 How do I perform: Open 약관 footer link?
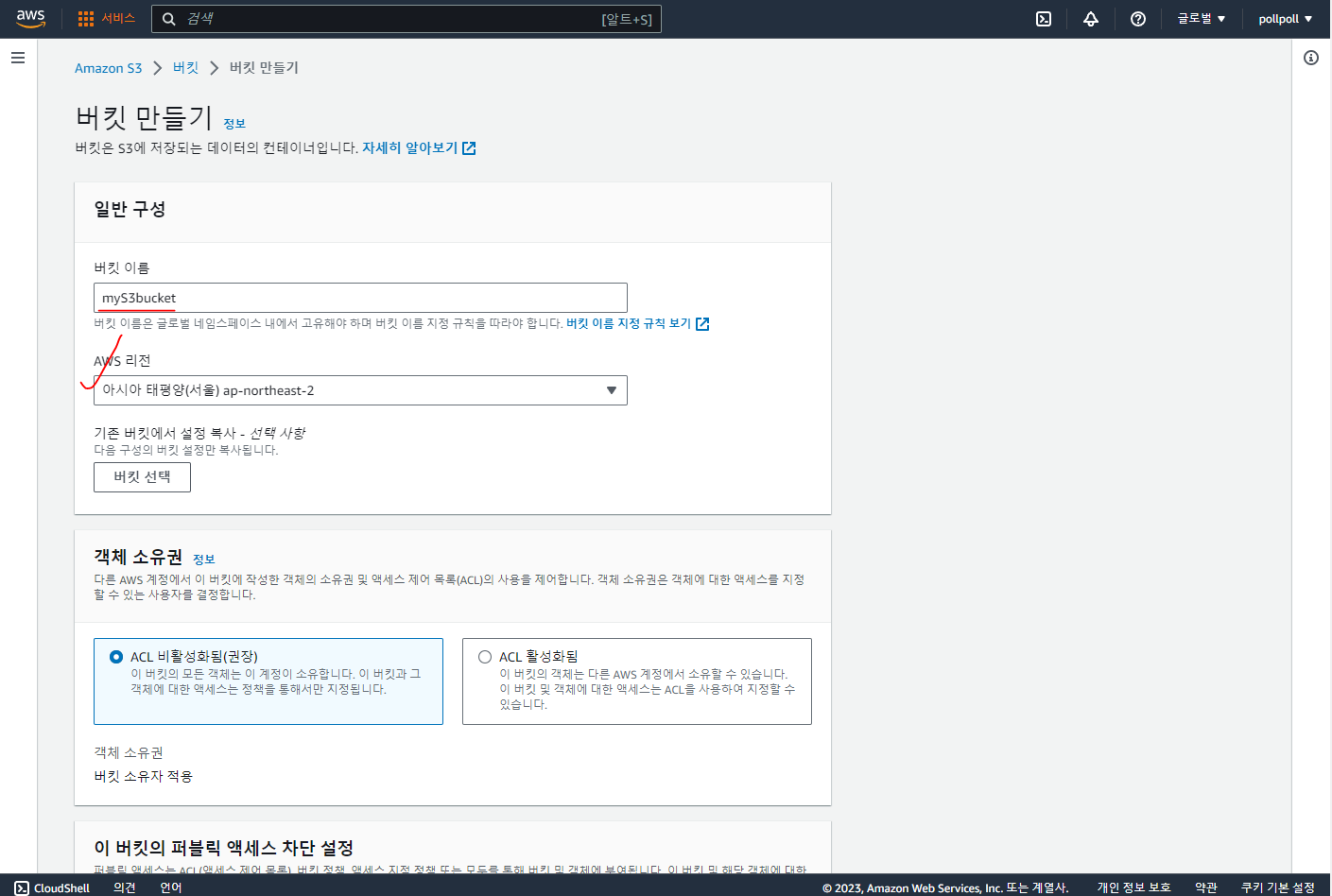click(x=1206, y=887)
